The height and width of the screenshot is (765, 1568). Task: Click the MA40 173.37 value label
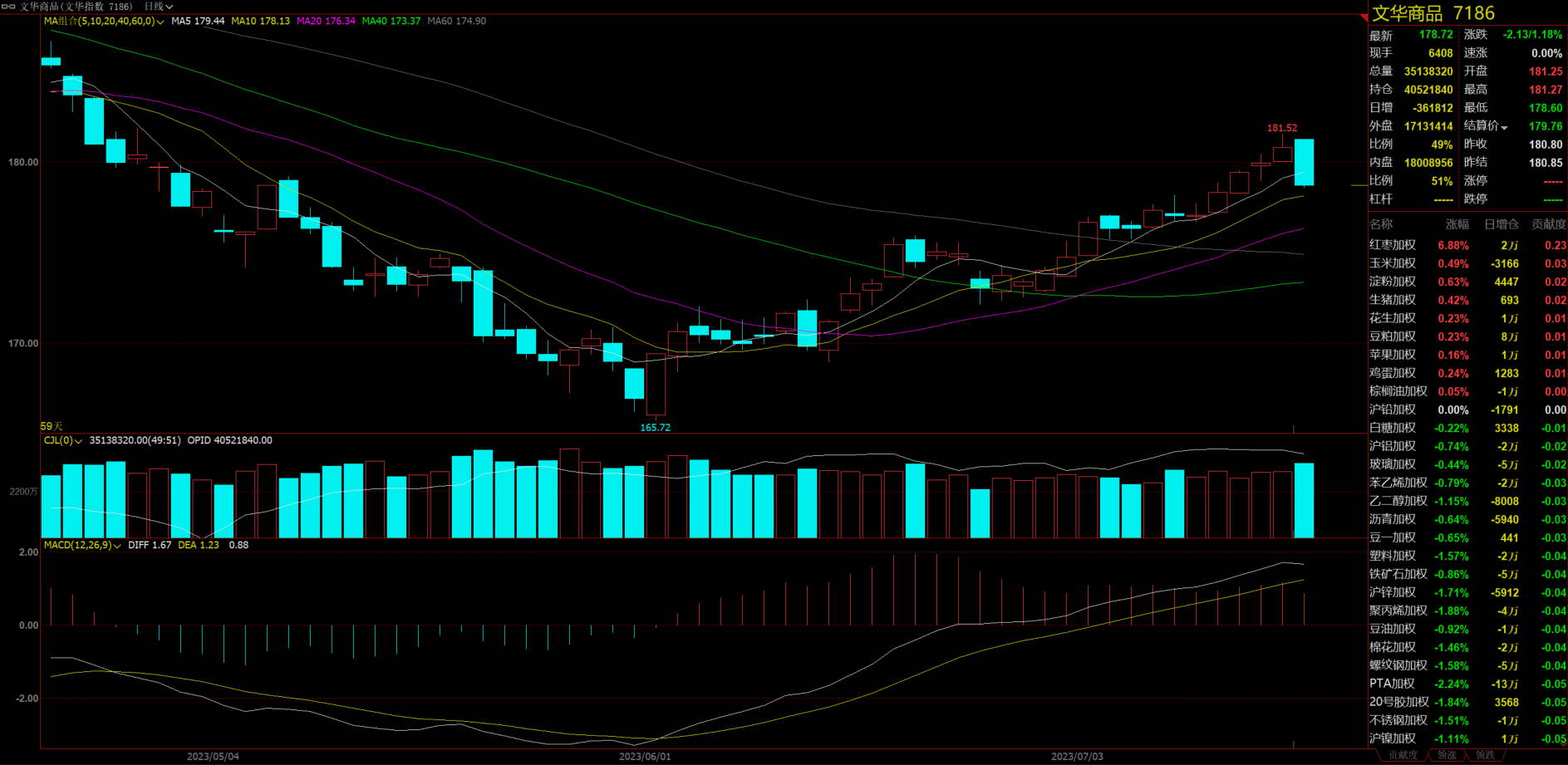point(391,22)
